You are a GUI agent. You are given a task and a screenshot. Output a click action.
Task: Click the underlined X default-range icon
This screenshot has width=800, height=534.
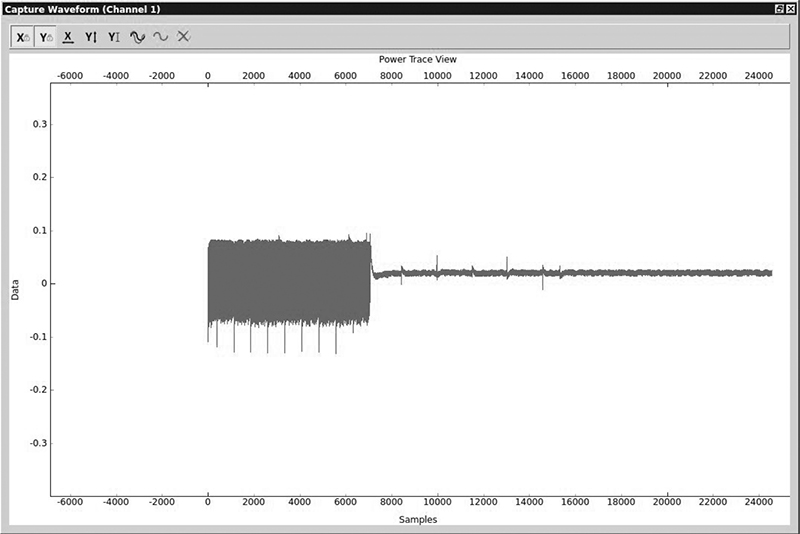pyautogui.click(x=68, y=37)
